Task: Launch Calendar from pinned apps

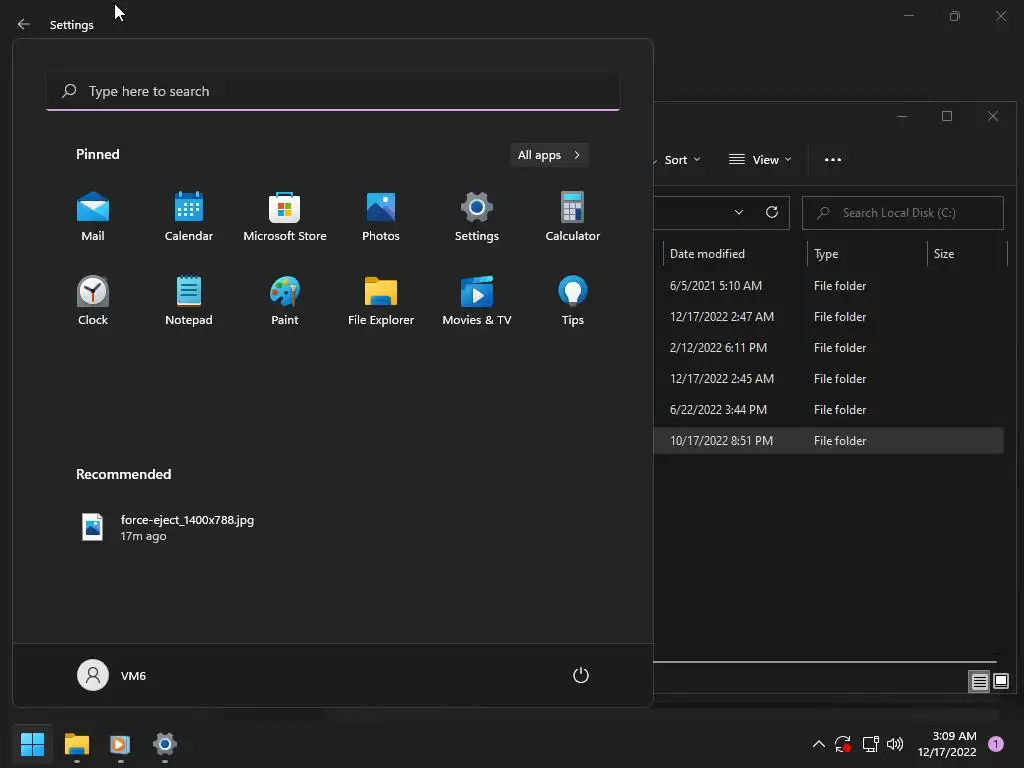Action: (x=189, y=216)
